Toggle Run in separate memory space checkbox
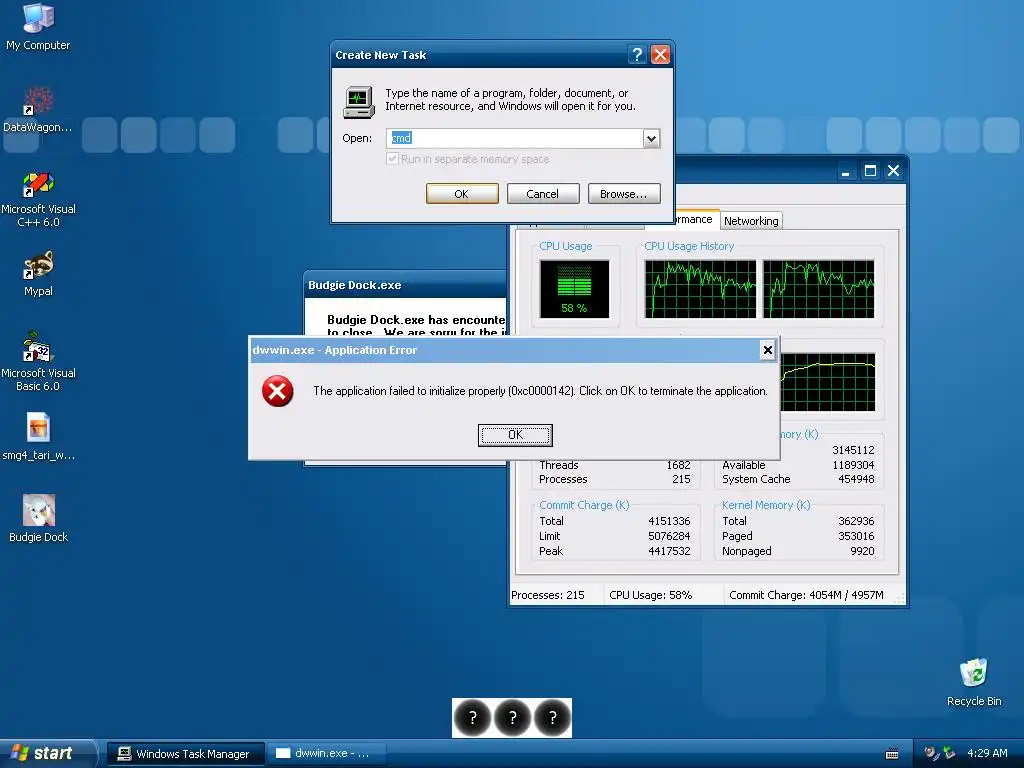This screenshot has height=768, width=1024. tap(392, 159)
